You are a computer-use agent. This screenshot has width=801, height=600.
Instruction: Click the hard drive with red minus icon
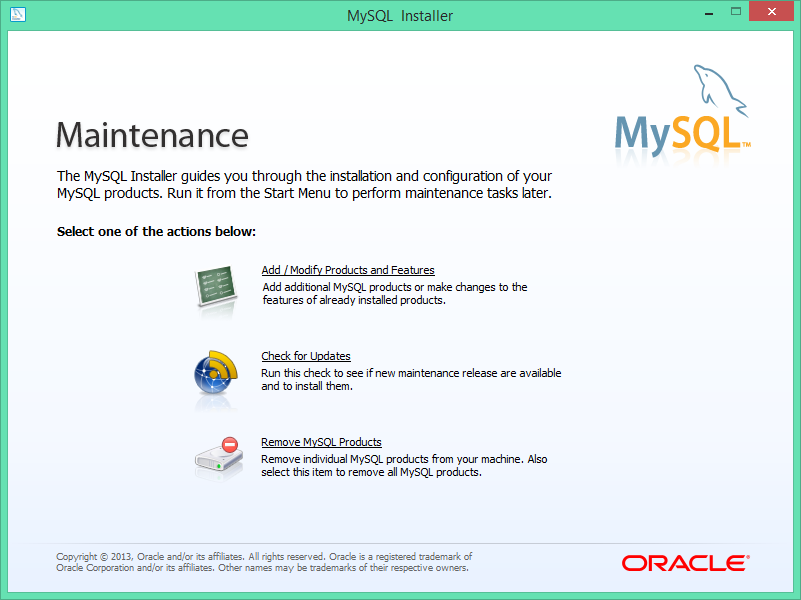(x=219, y=454)
